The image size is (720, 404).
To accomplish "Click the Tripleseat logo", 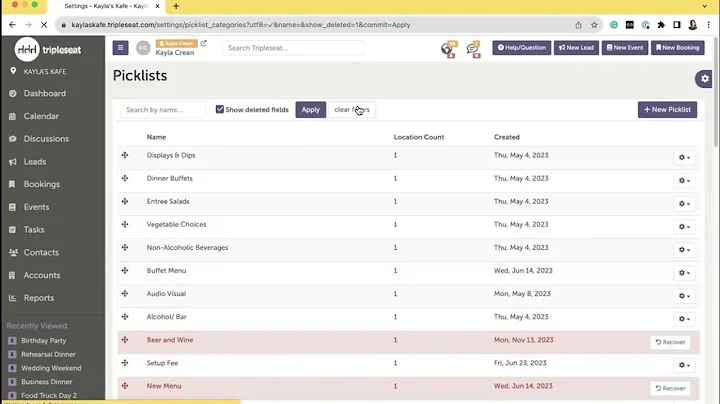I will [48, 50].
